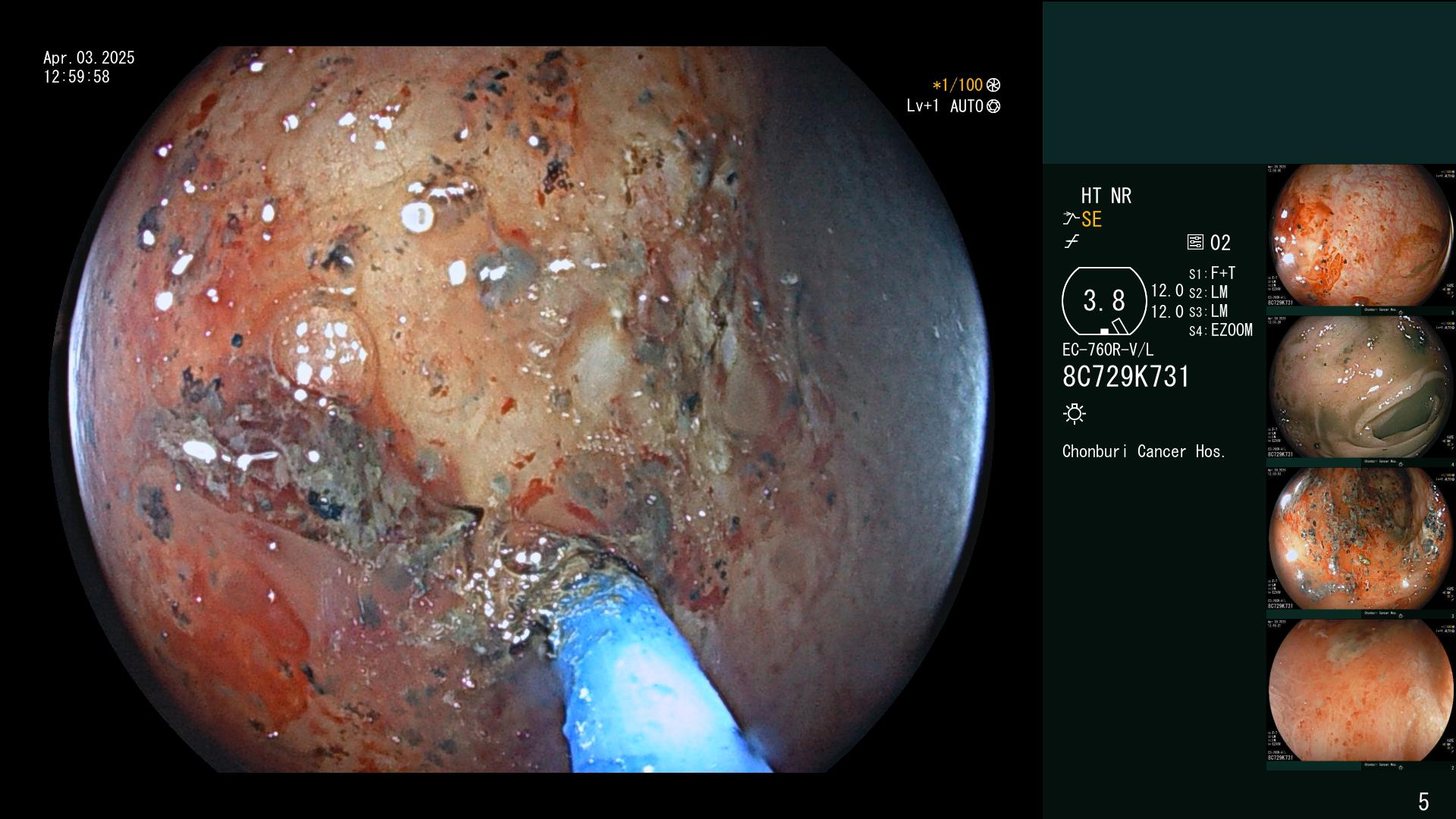Click the settings sliders icon beside 02

[1195, 242]
